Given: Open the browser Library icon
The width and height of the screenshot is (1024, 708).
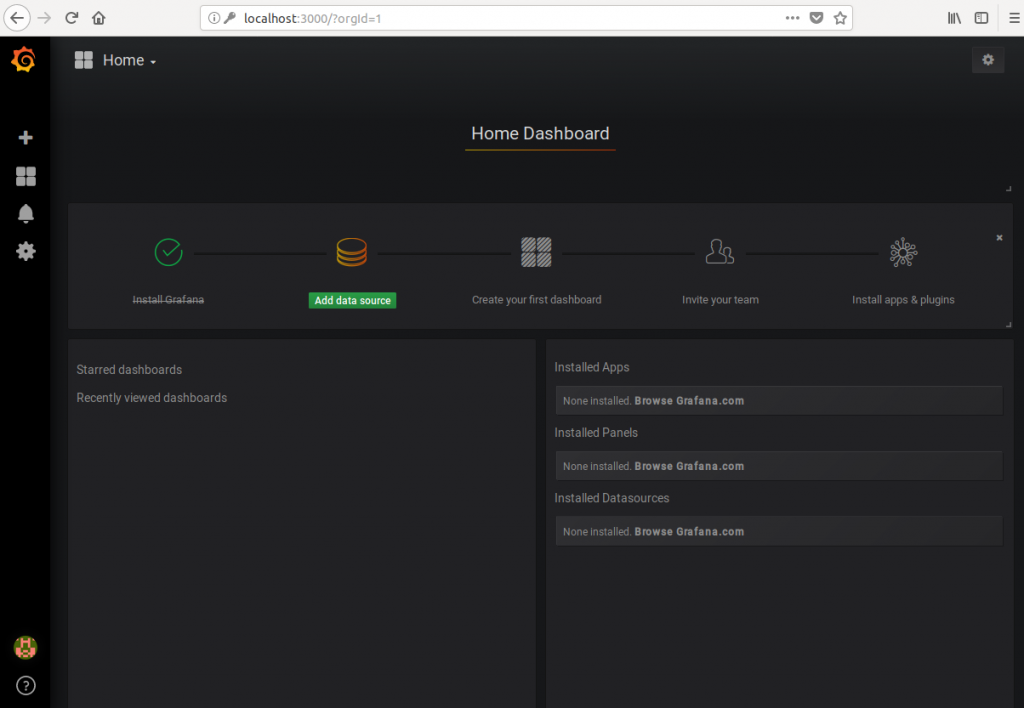Looking at the screenshot, I should tap(954, 18).
